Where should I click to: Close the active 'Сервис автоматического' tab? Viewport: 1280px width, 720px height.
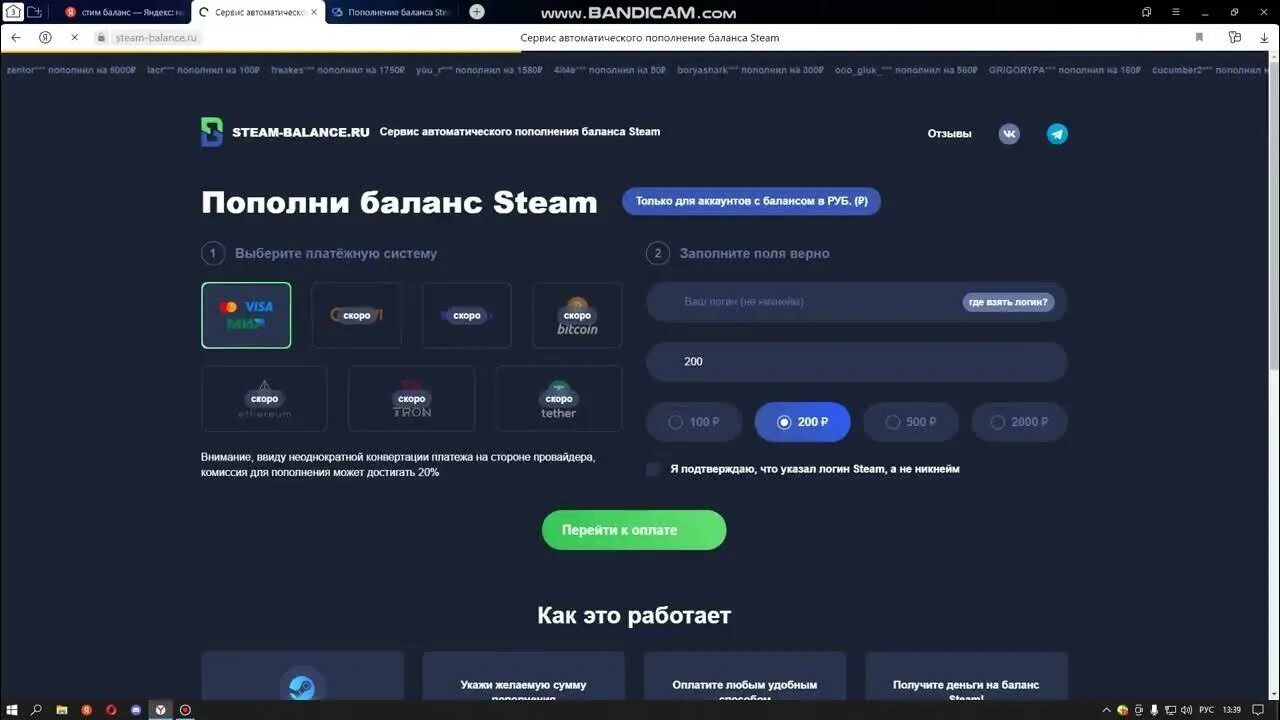[316, 12]
